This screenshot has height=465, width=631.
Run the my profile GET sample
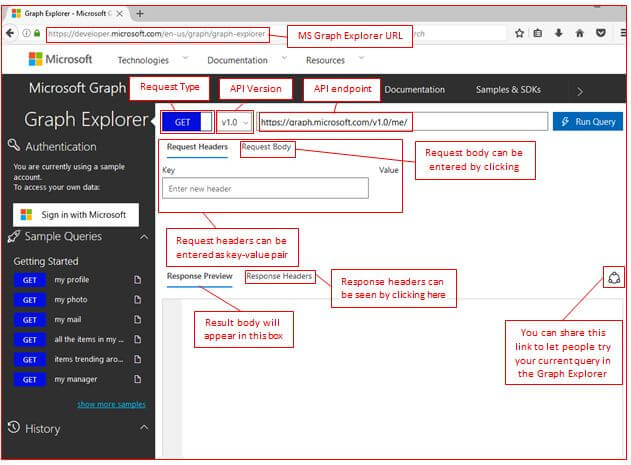30,280
